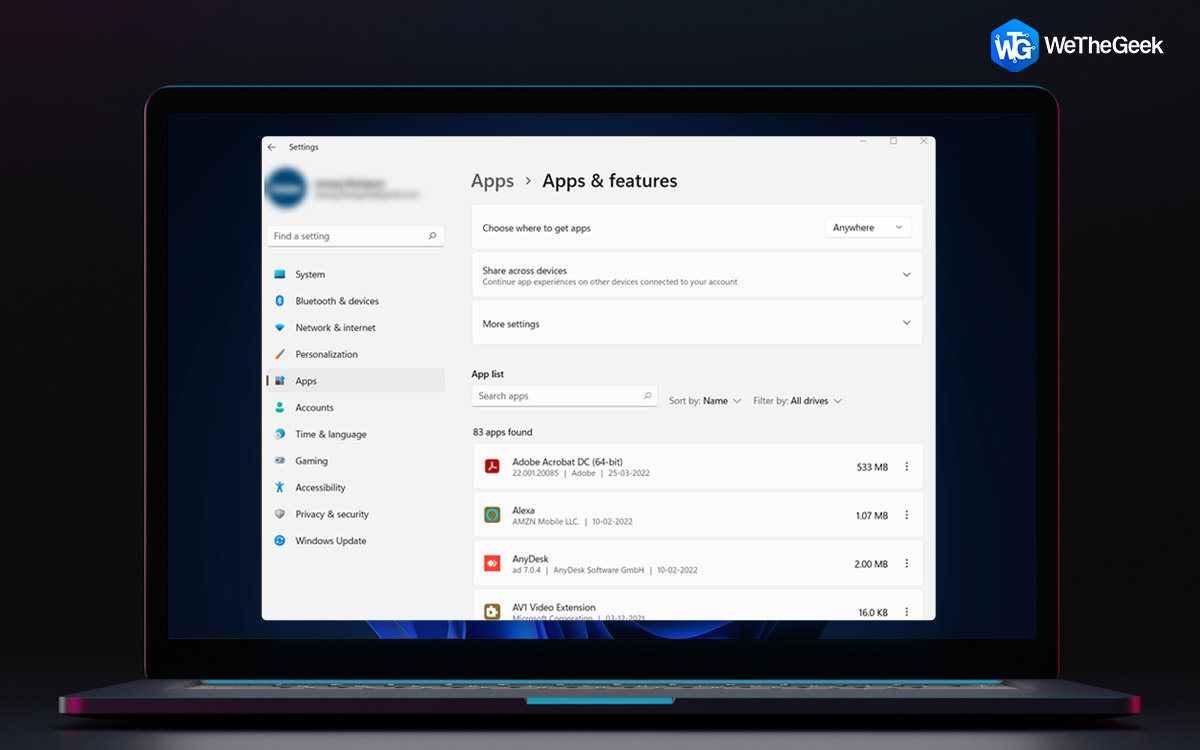Click the Apps sidebar icon
Image resolution: width=1200 pixels, height=750 pixels.
click(280, 381)
